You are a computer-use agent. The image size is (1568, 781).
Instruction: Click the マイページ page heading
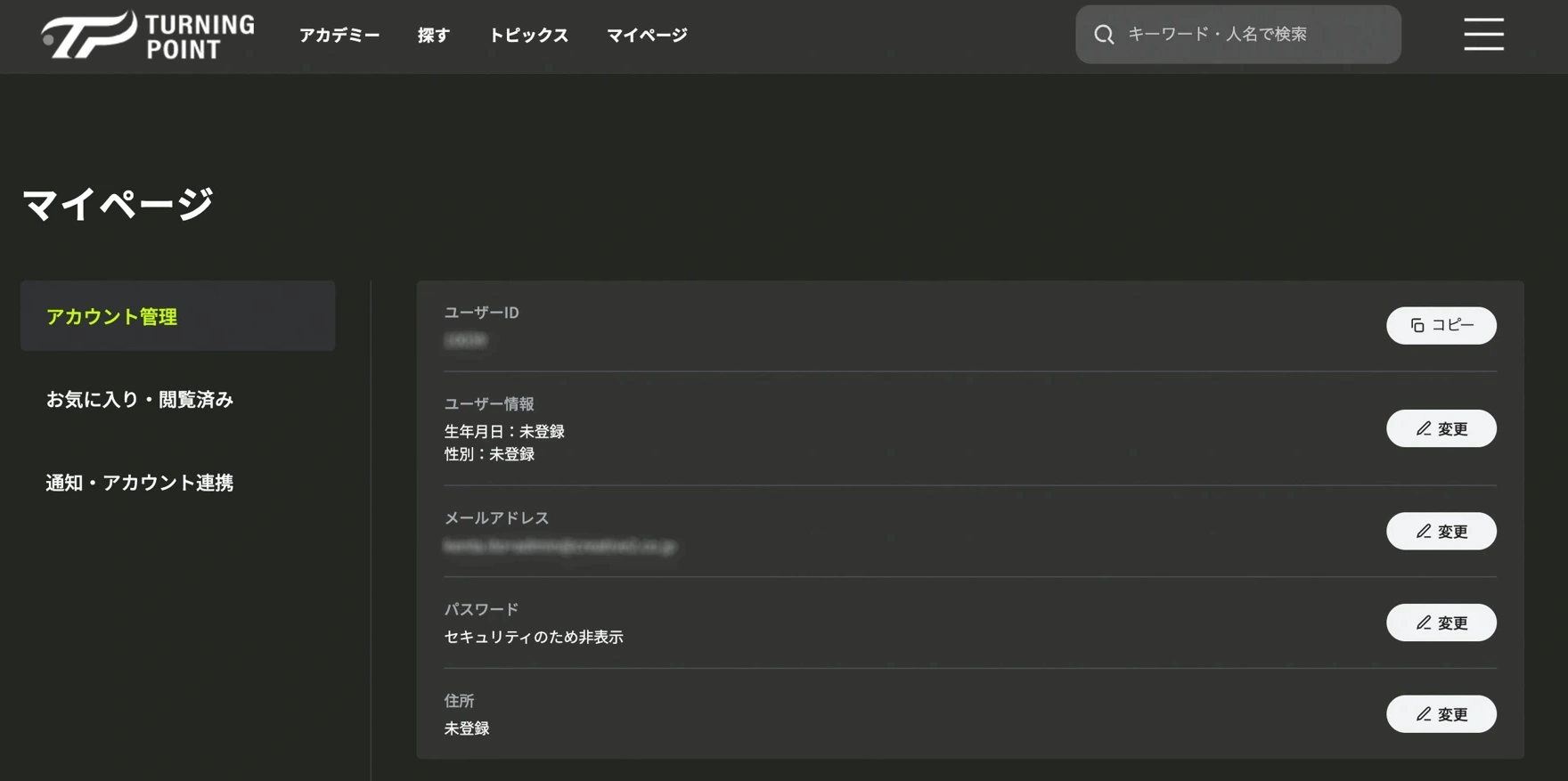tap(118, 204)
